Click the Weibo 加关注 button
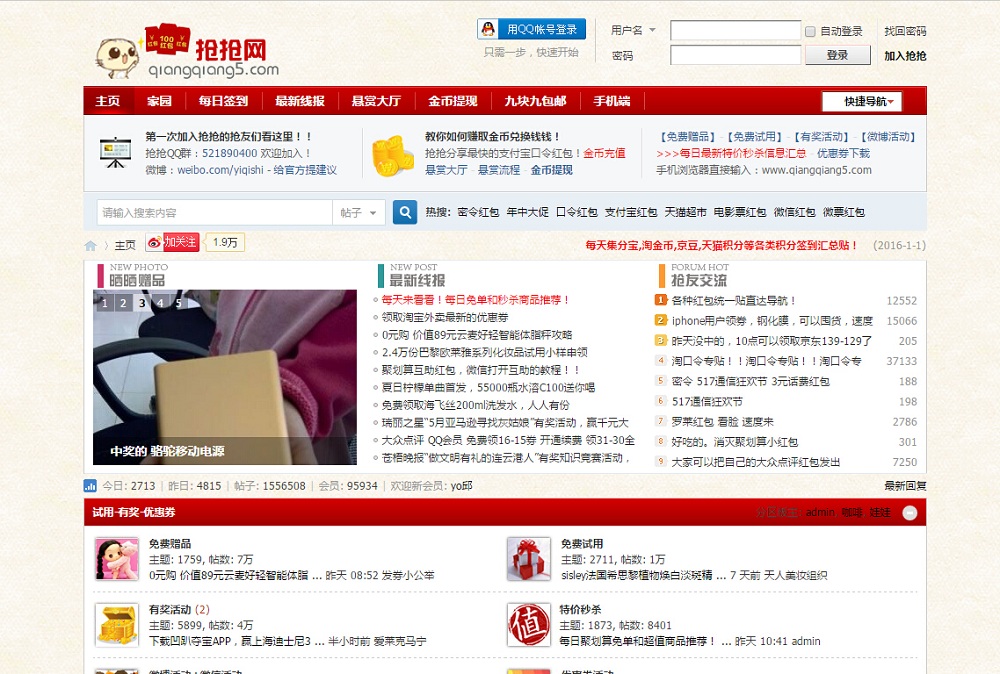This screenshot has height=674, width=1000. point(173,242)
